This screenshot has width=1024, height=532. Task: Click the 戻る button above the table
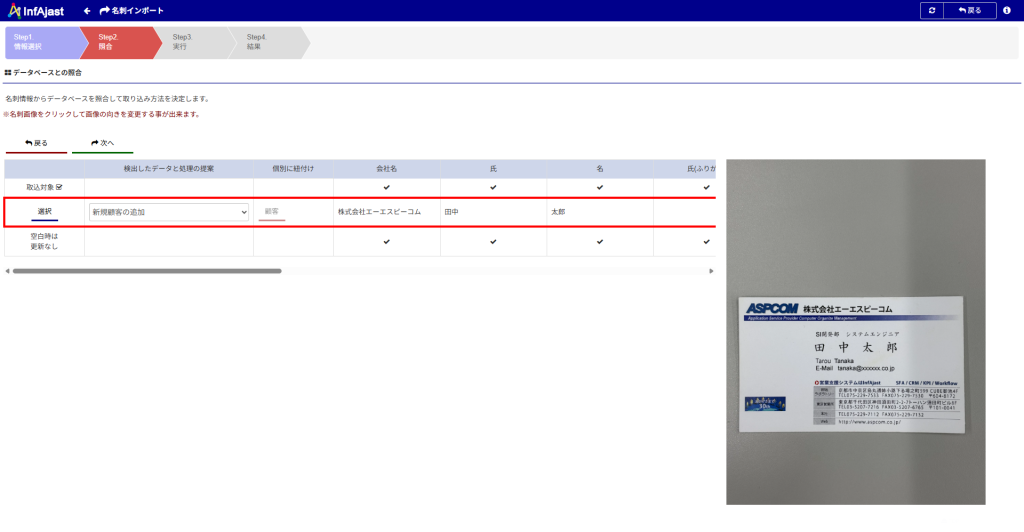coord(36,143)
